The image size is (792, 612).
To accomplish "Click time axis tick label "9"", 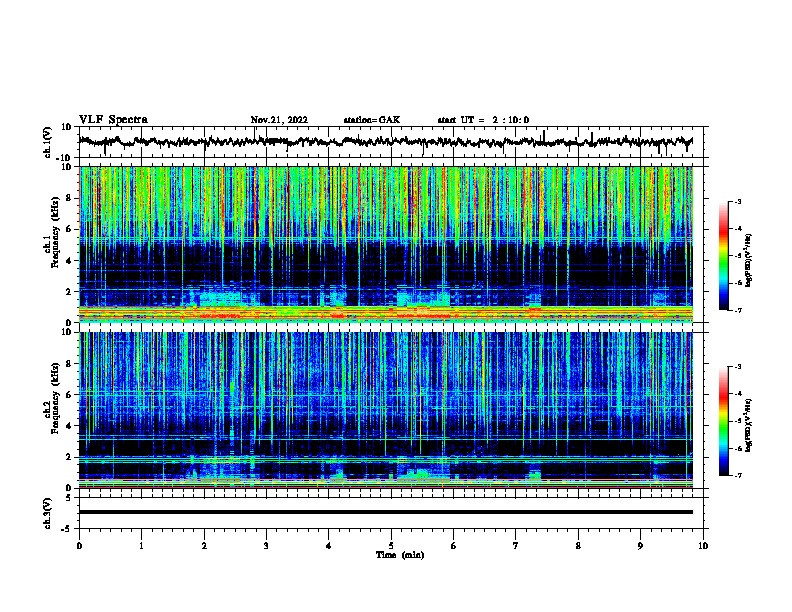I will coord(640,546).
